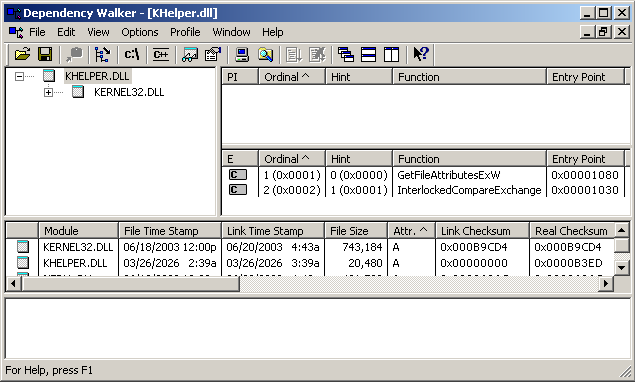Restore the KHelper.dll child window
Image resolution: width=635 pixels, height=382 pixels.
[603, 32]
